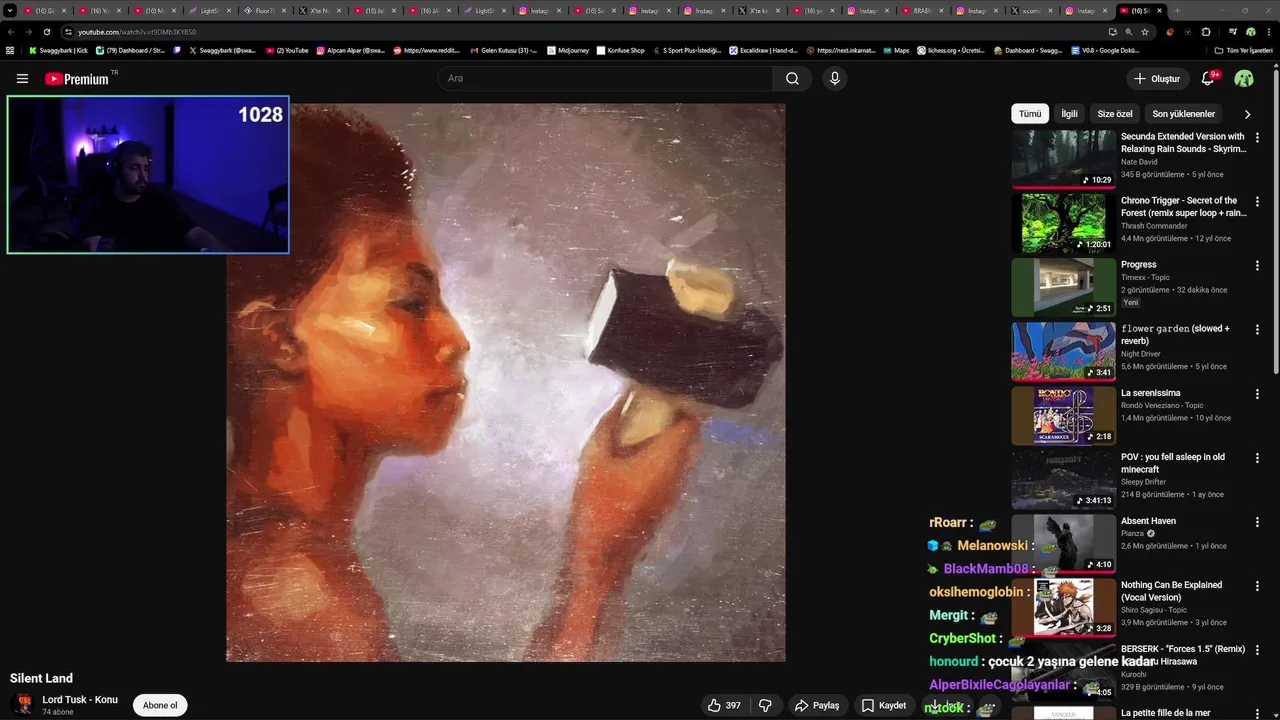Open options for BERSERK Forces video
This screenshot has width=1280, height=720.
click(1257, 649)
